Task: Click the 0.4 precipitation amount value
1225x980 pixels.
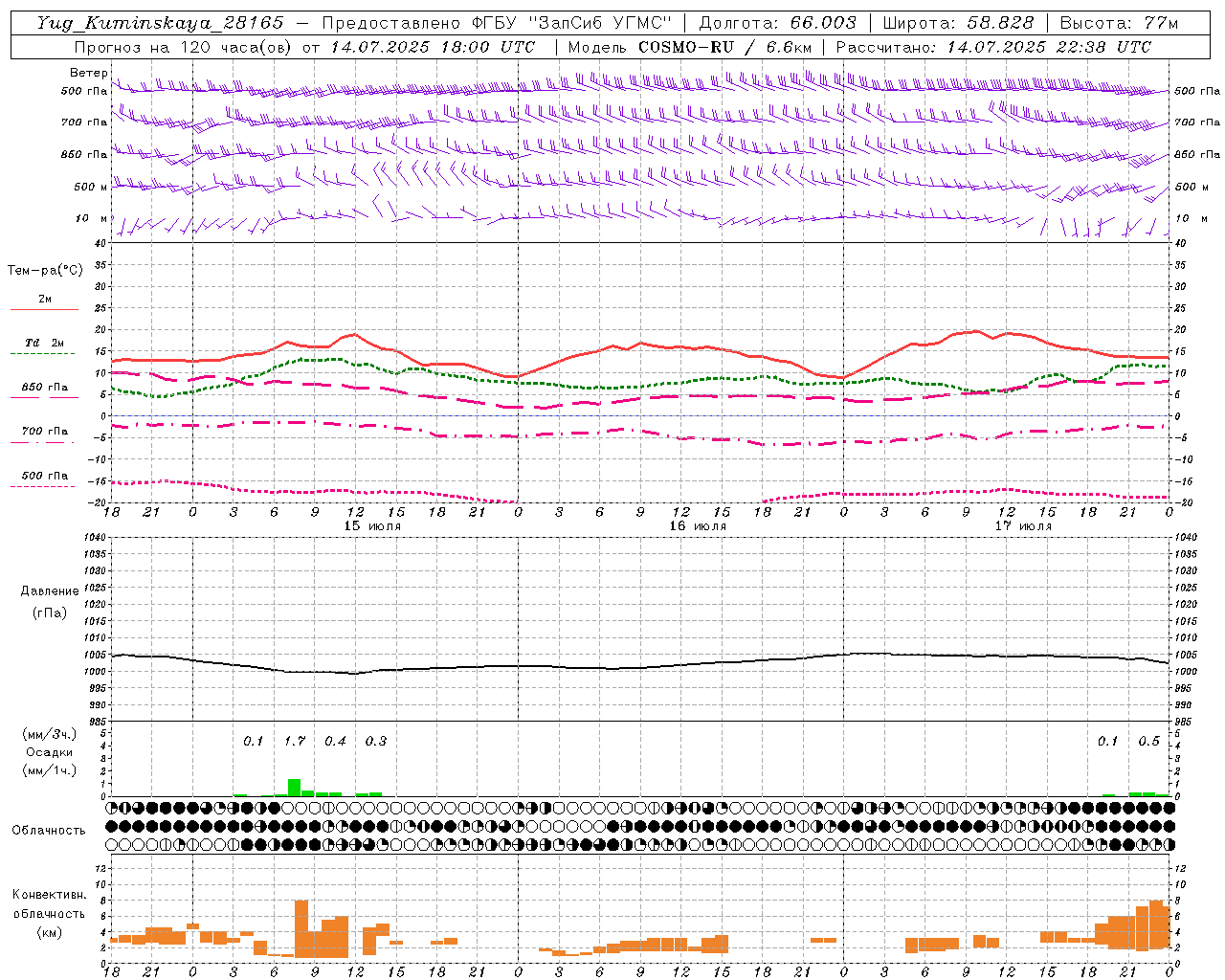Action: [335, 741]
